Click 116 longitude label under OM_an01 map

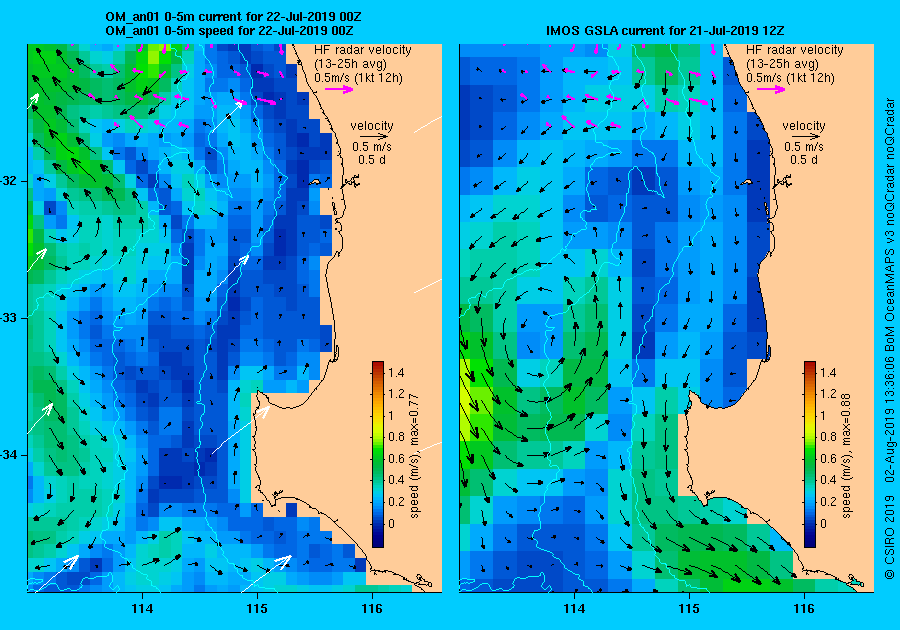tap(372, 608)
